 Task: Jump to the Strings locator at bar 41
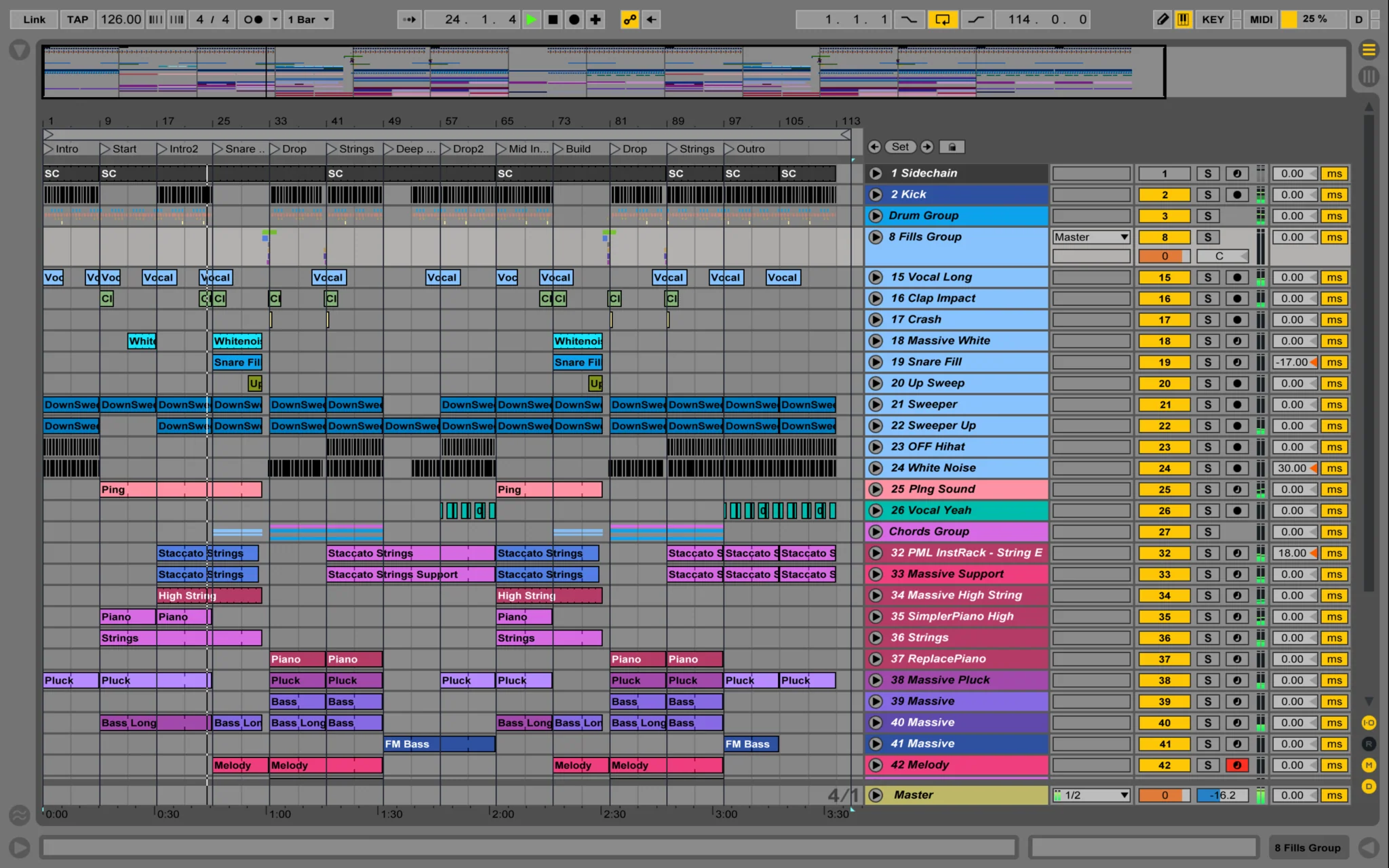coord(351,149)
